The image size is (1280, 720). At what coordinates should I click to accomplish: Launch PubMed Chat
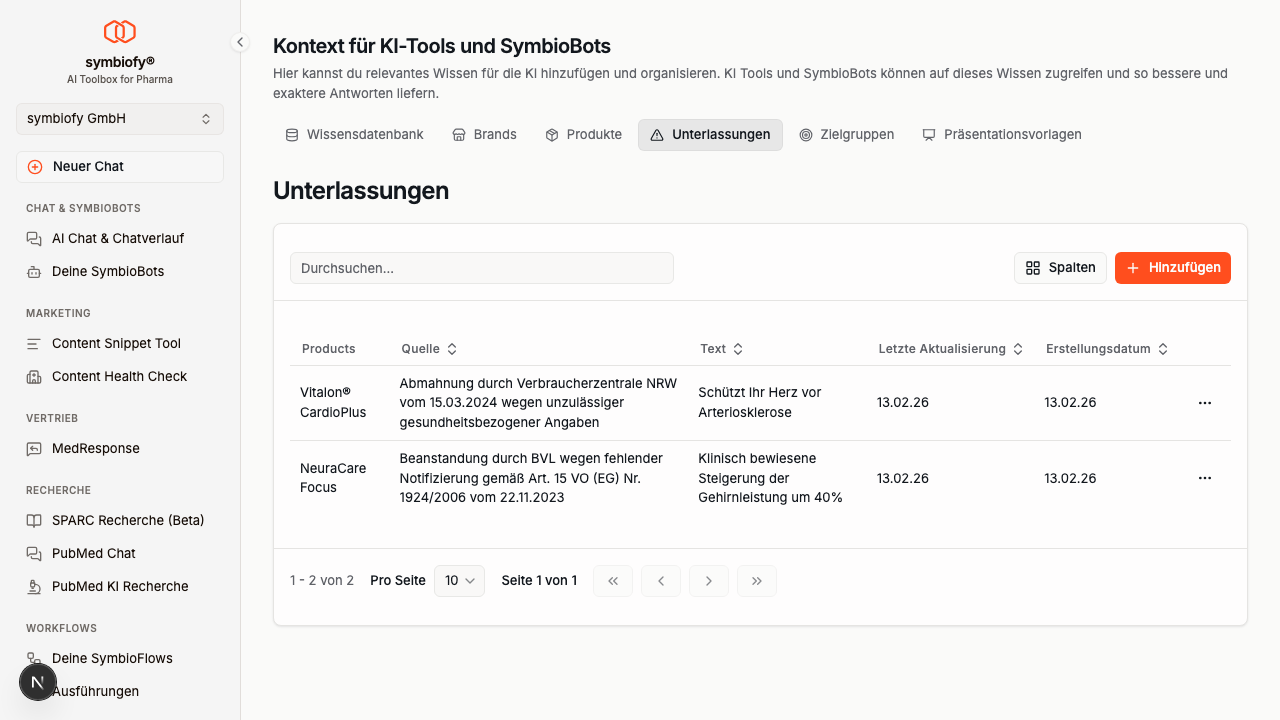94,553
